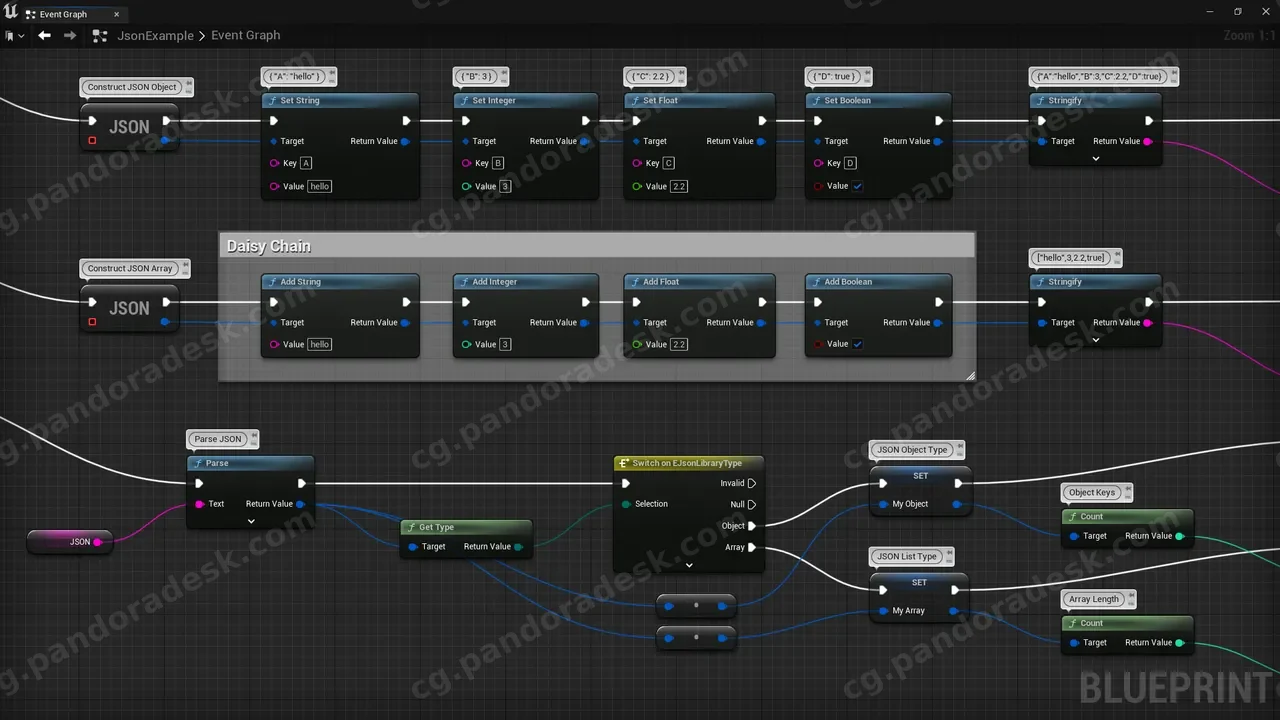Click the Selection input pin on Switch node
The image size is (1280, 720).
click(626, 504)
